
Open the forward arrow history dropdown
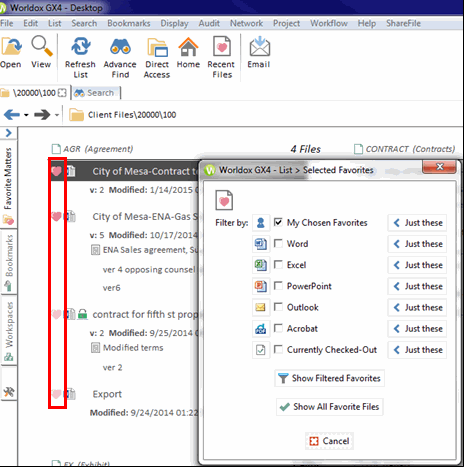[57, 115]
